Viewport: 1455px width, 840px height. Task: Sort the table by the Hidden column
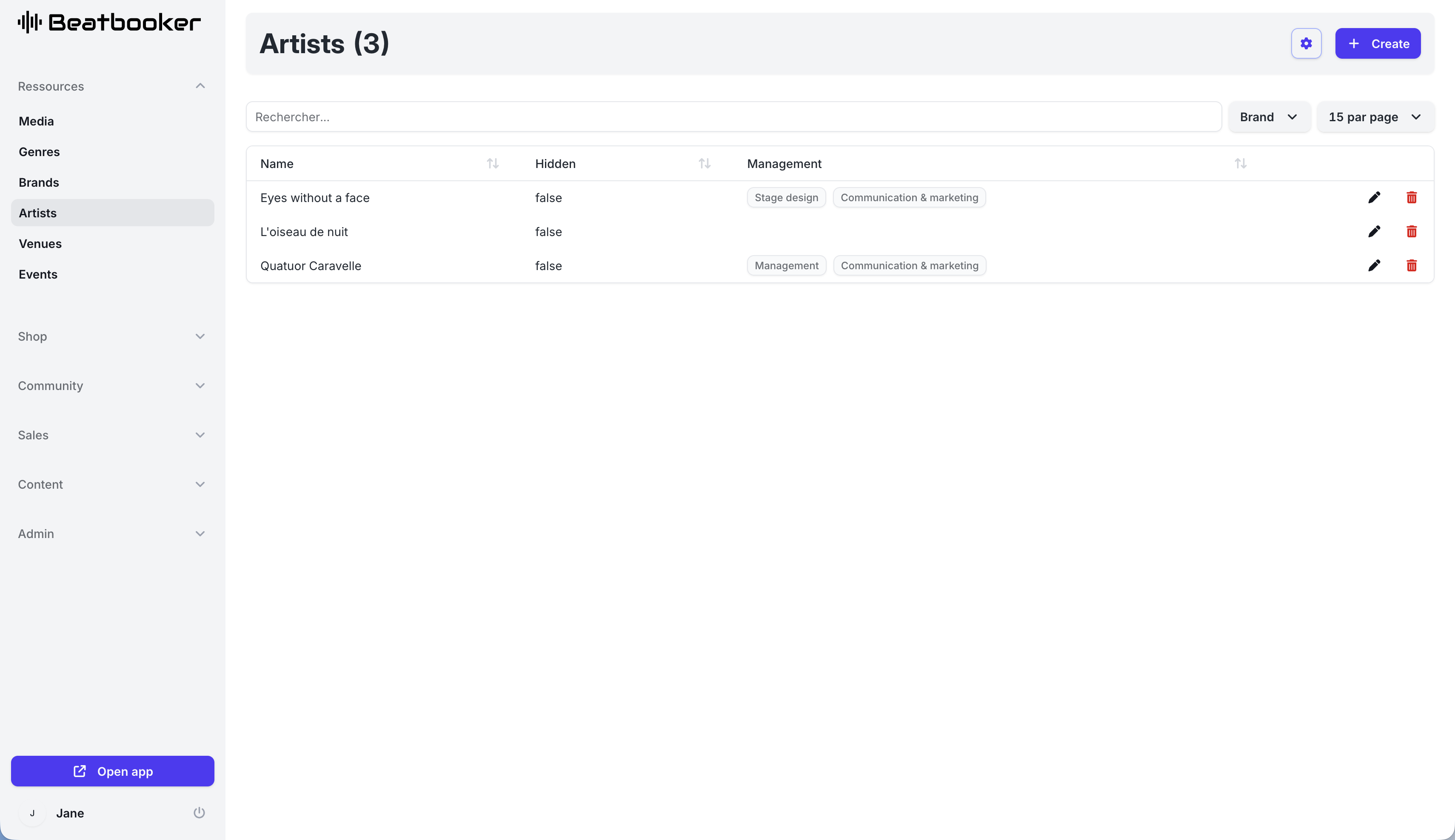pyautogui.click(x=704, y=164)
